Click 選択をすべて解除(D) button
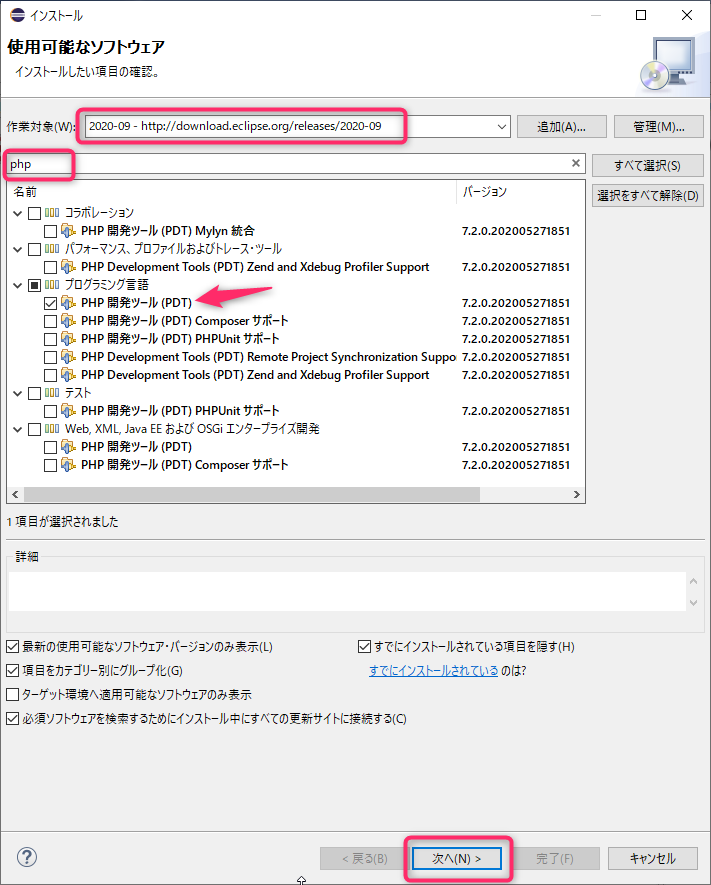 click(647, 195)
